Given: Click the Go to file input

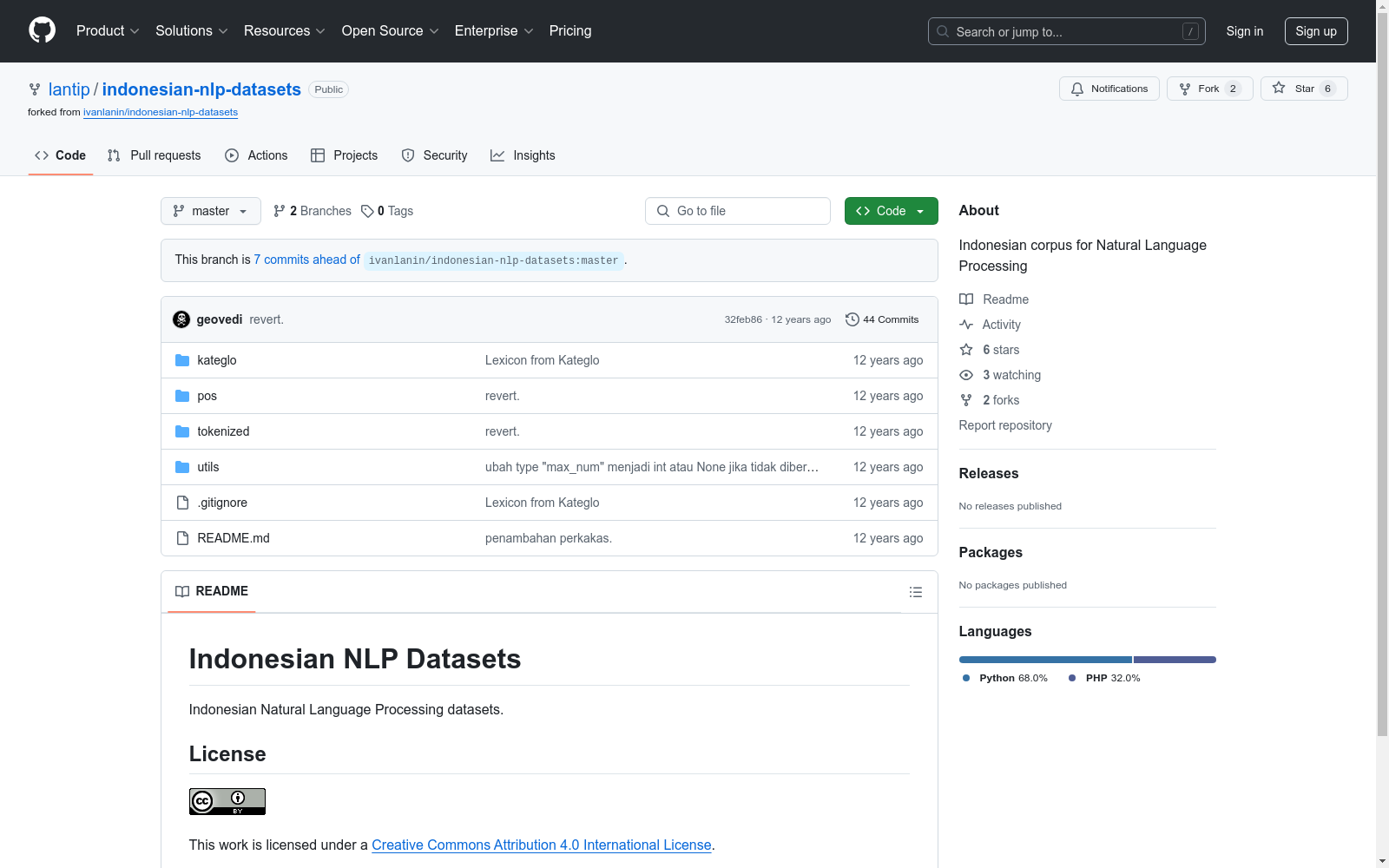Looking at the screenshot, I should click(x=738, y=211).
